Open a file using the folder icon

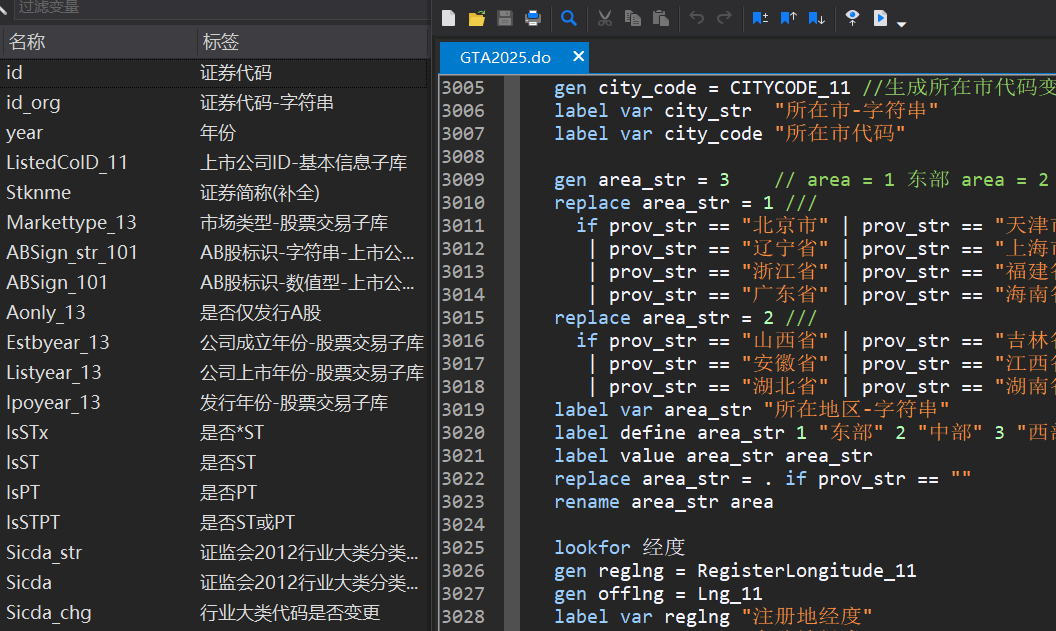(477, 18)
